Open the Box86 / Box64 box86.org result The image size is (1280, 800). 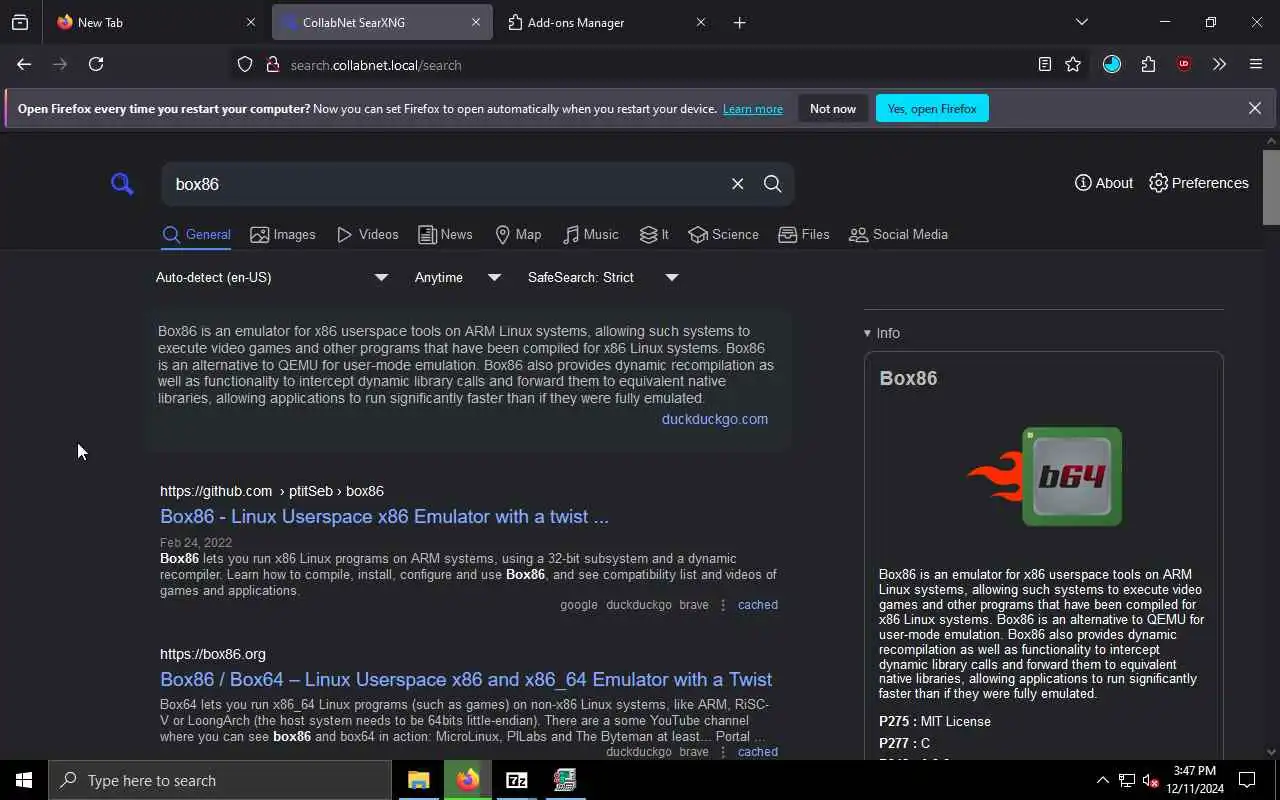[x=466, y=679]
